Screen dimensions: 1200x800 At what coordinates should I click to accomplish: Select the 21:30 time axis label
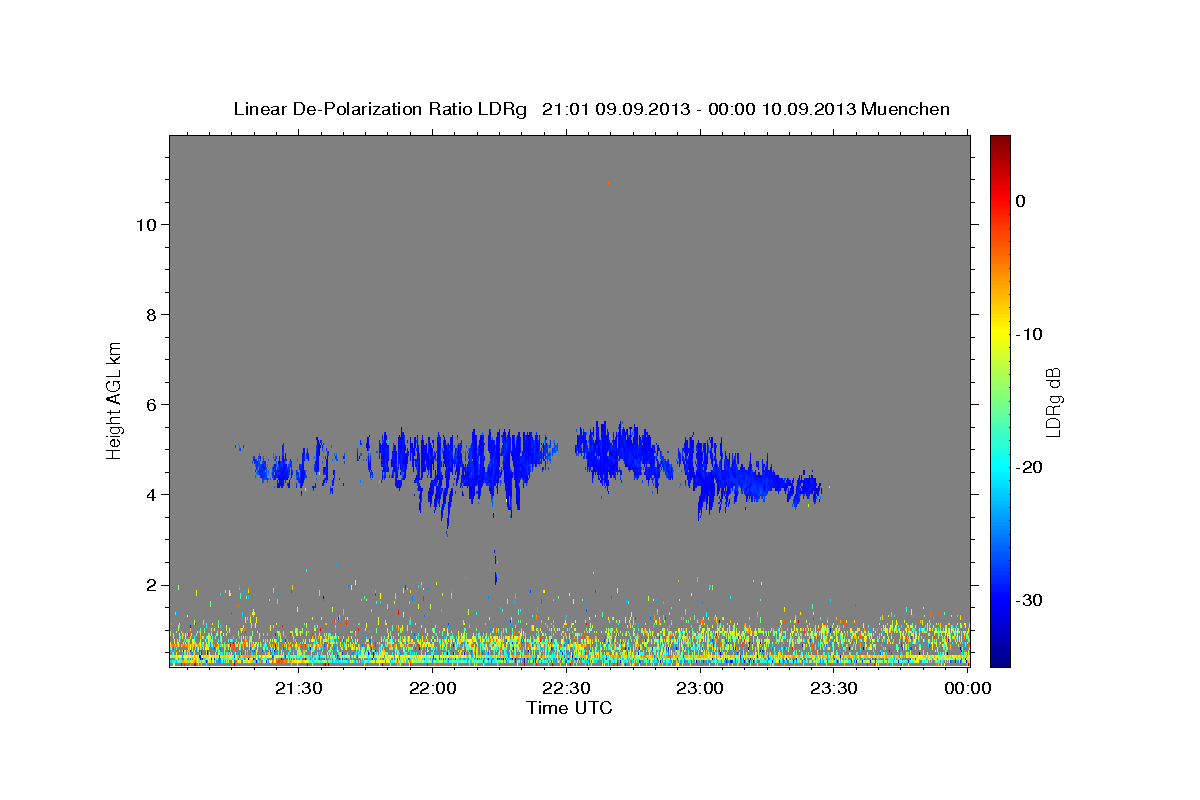(299, 688)
